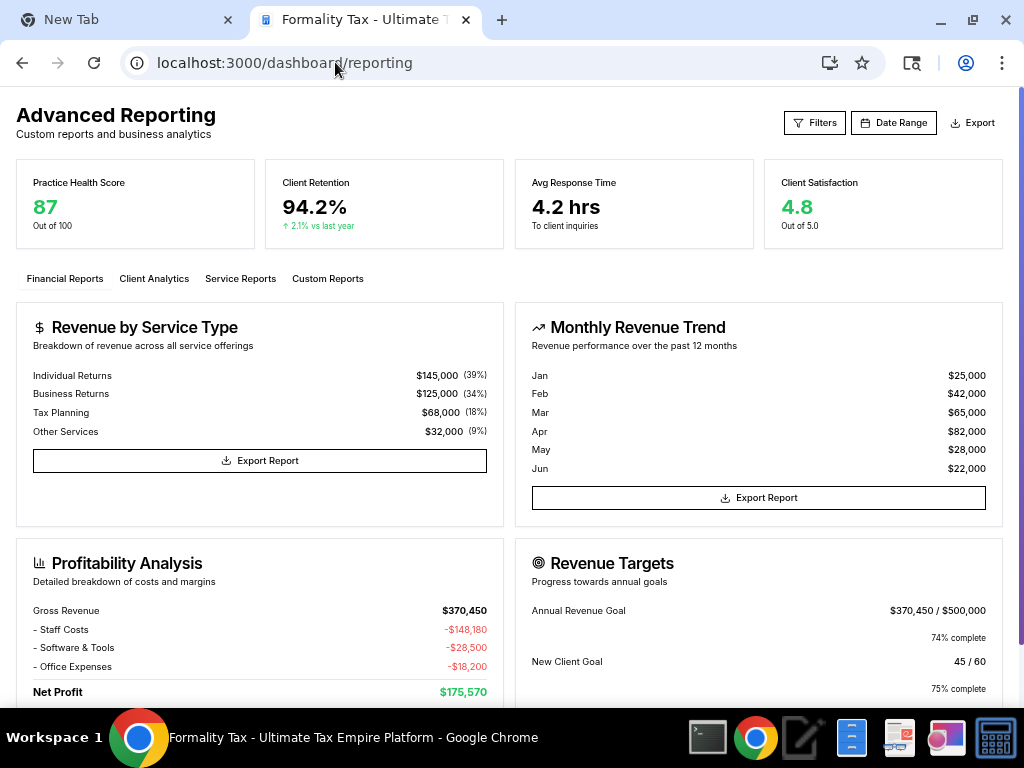Launch the calculator from the taskbar
The image size is (1024, 768).
(x=995, y=738)
